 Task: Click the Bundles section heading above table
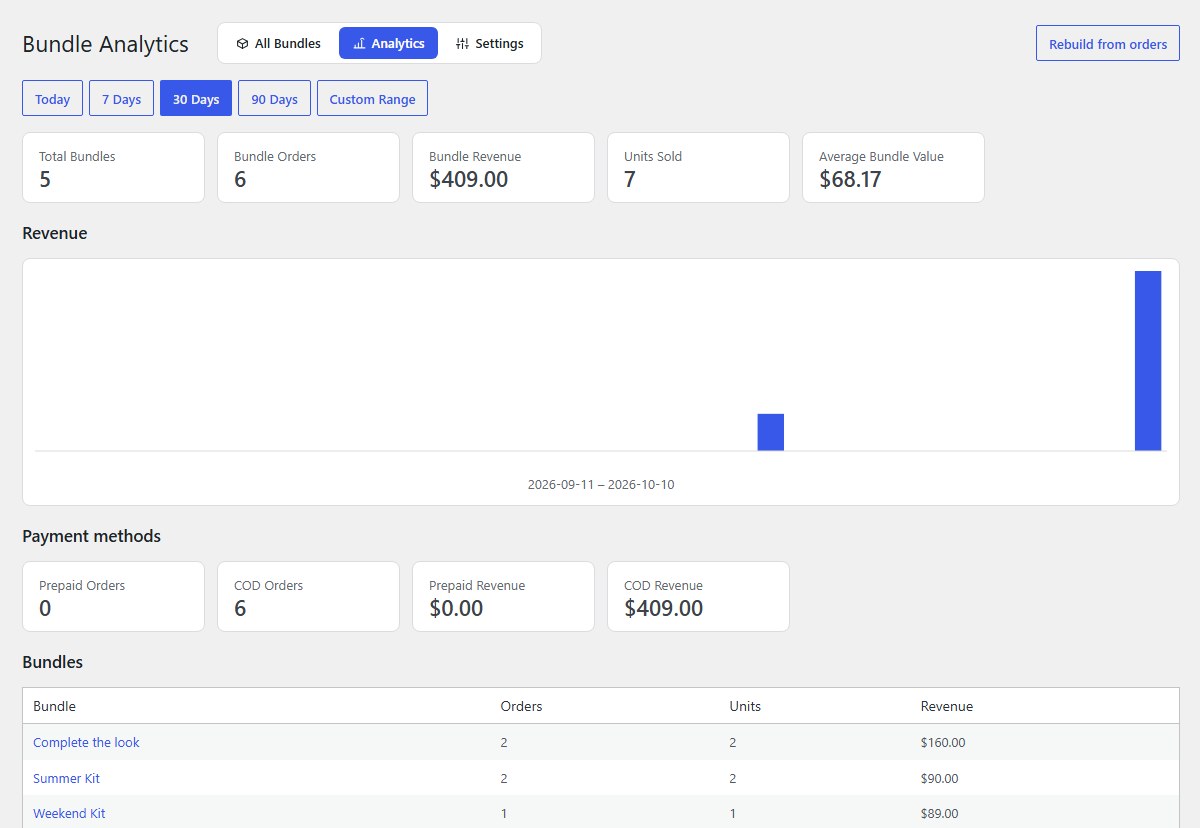pyautogui.click(x=52, y=662)
